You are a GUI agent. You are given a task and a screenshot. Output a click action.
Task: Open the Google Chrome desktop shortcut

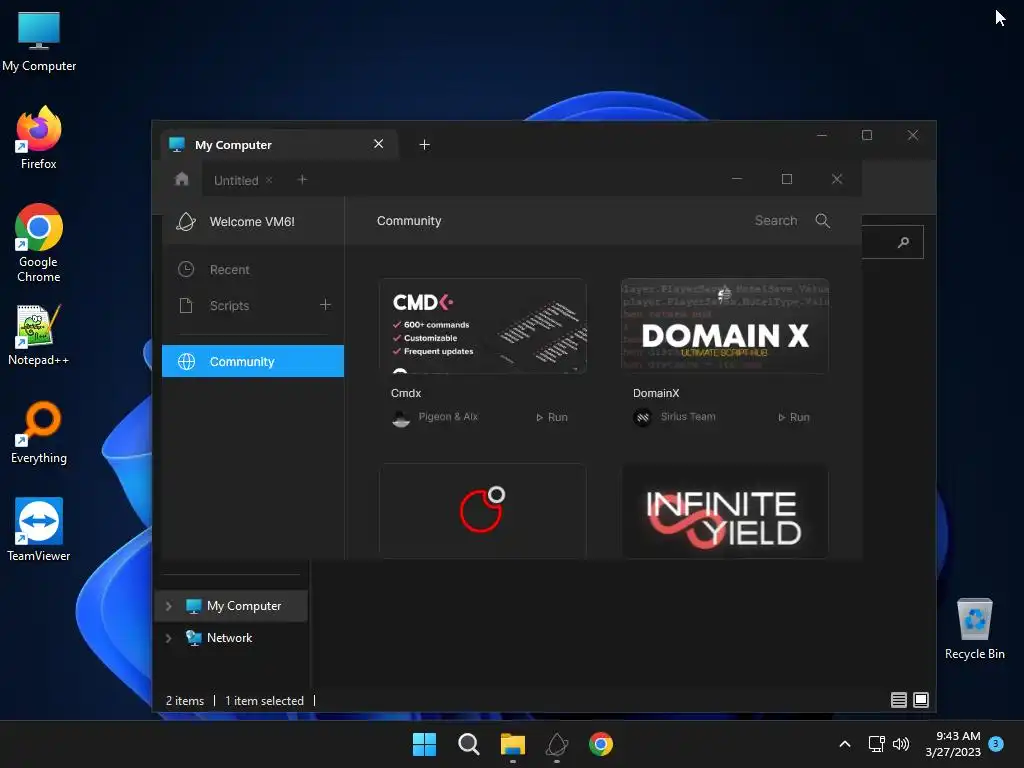pyautogui.click(x=39, y=243)
